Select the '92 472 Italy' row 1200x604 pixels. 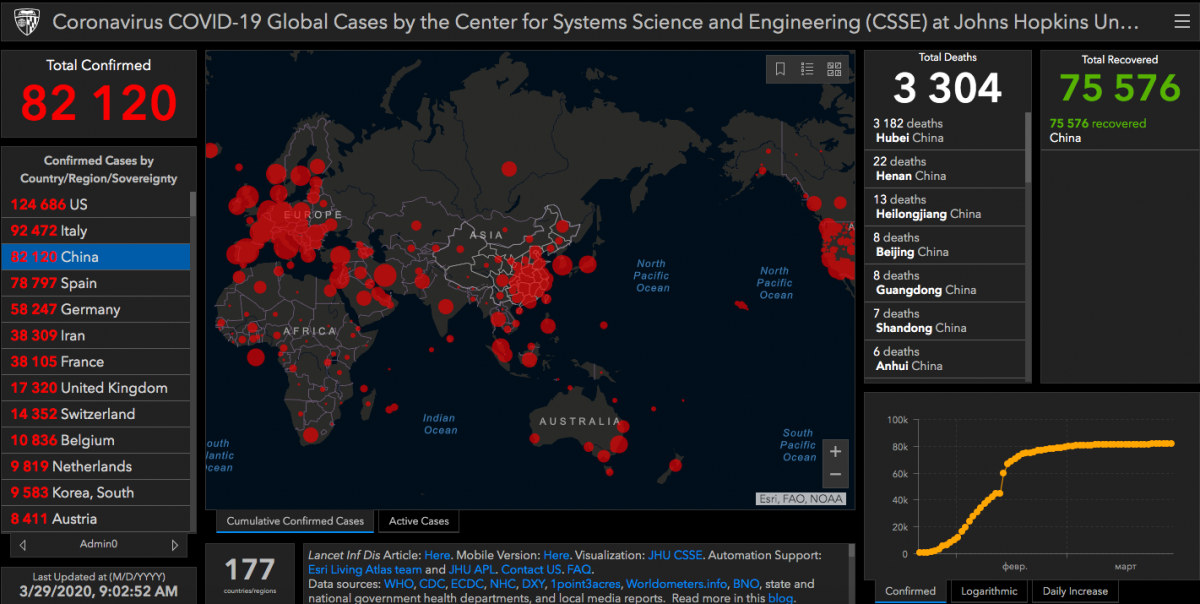point(96,230)
